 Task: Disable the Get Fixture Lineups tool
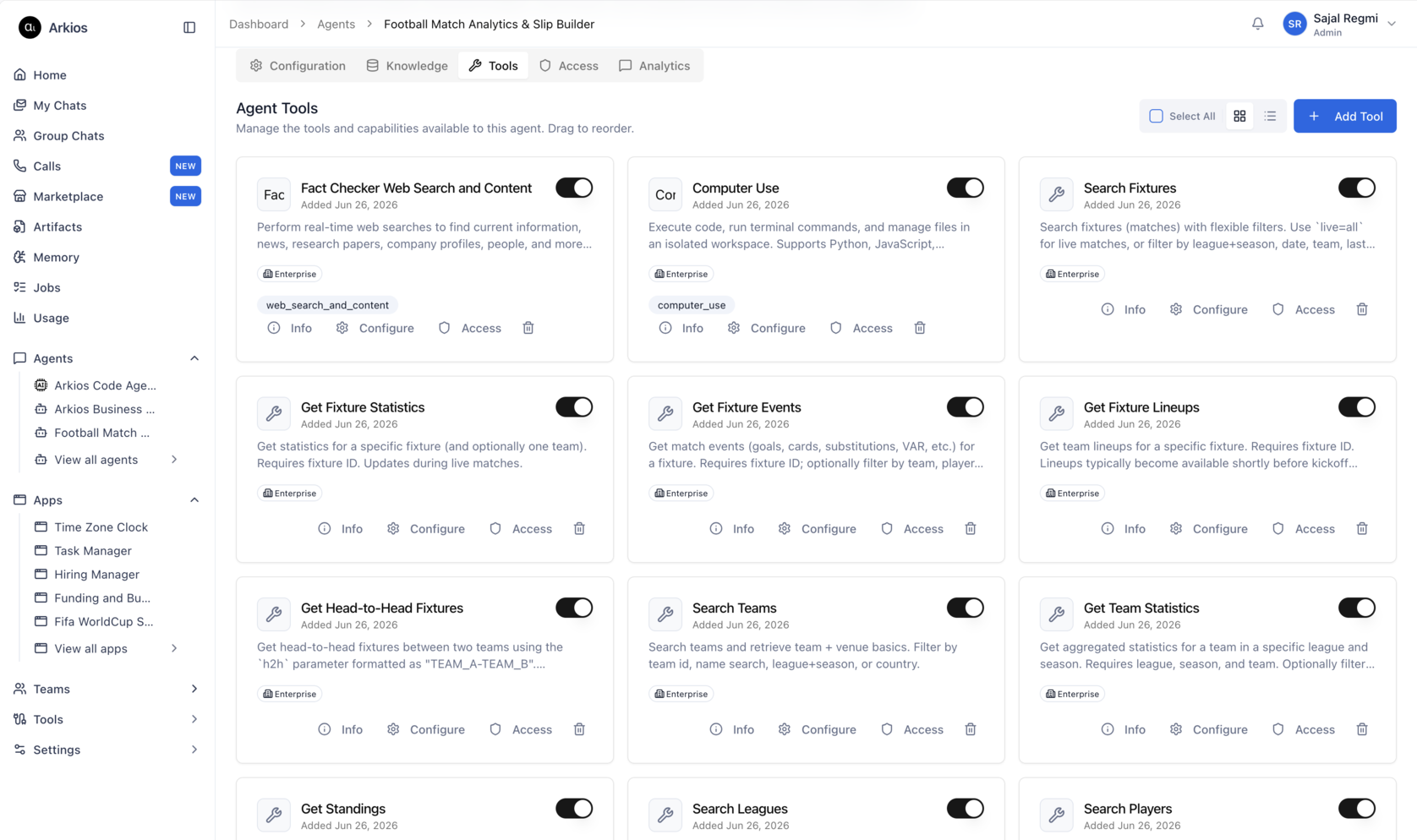pyautogui.click(x=1357, y=407)
